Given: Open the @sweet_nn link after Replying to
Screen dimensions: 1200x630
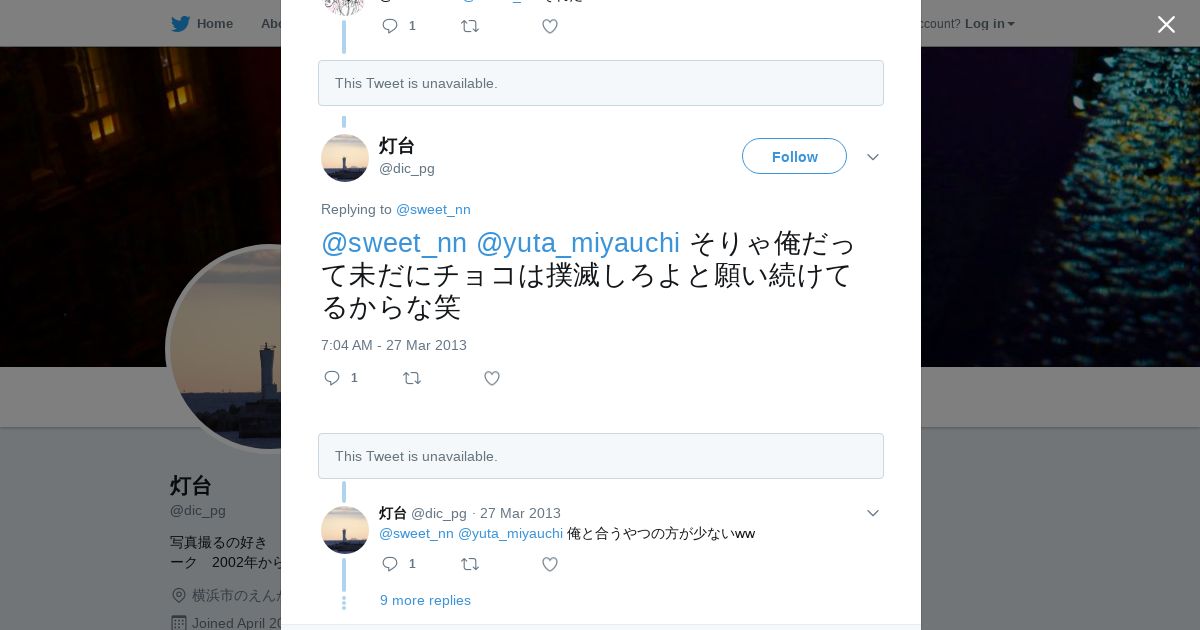Looking at the screenshot, I should 433,209.
